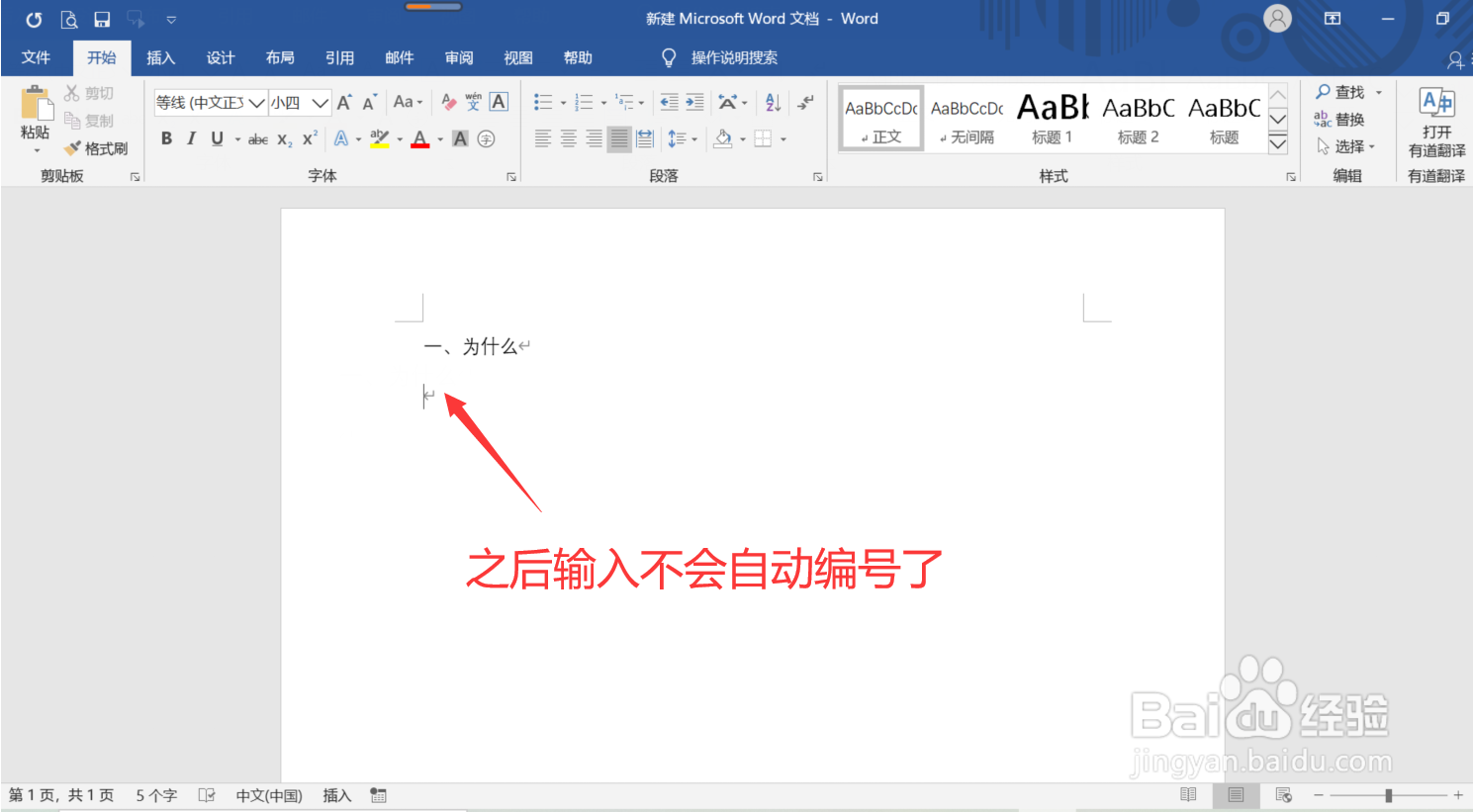The image size is (1473, 812).
Task: Open the font name dropdown (等线)
Action: coord(256,102)
